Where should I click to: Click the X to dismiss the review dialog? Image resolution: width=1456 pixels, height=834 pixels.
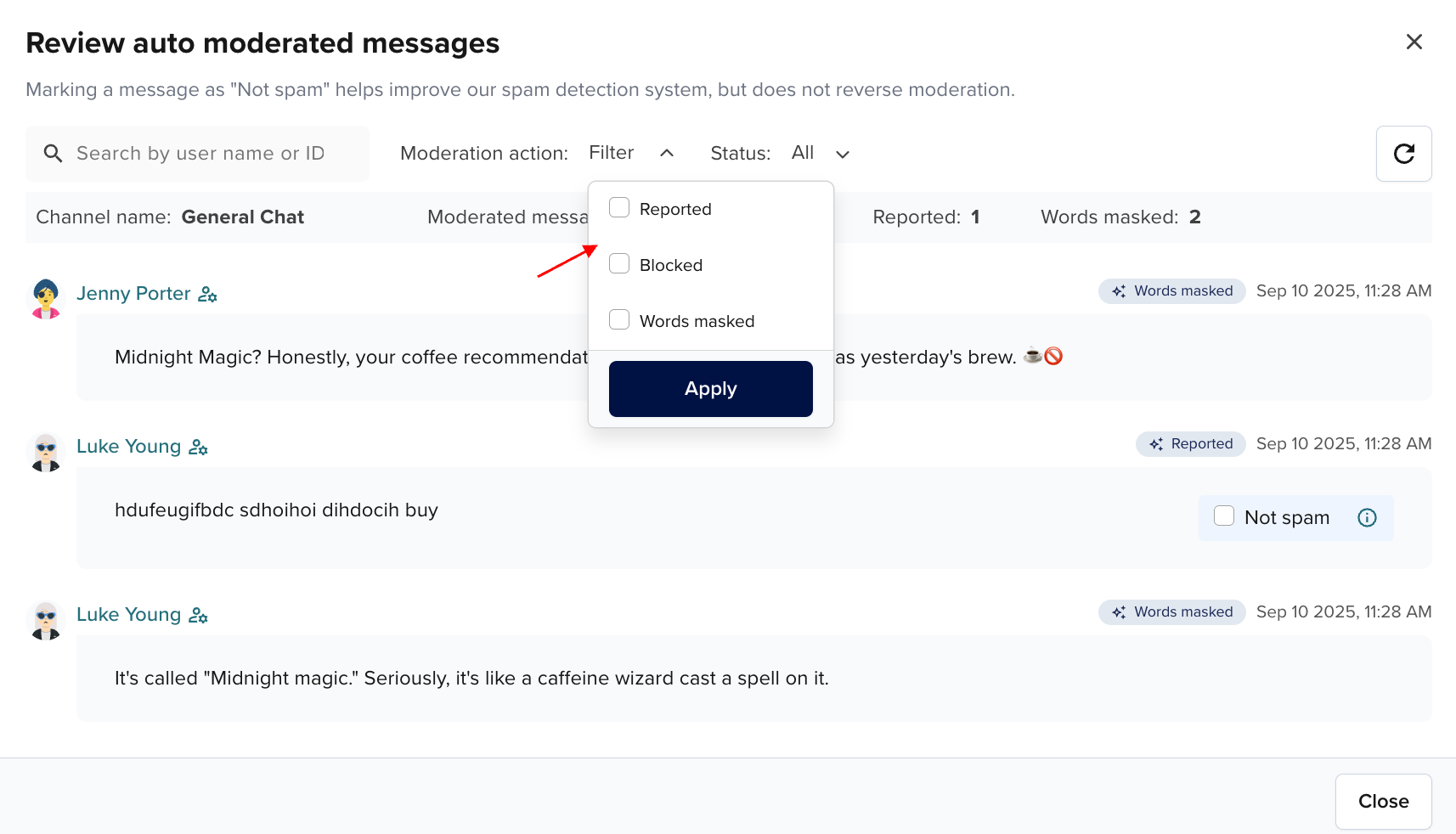1414,42
